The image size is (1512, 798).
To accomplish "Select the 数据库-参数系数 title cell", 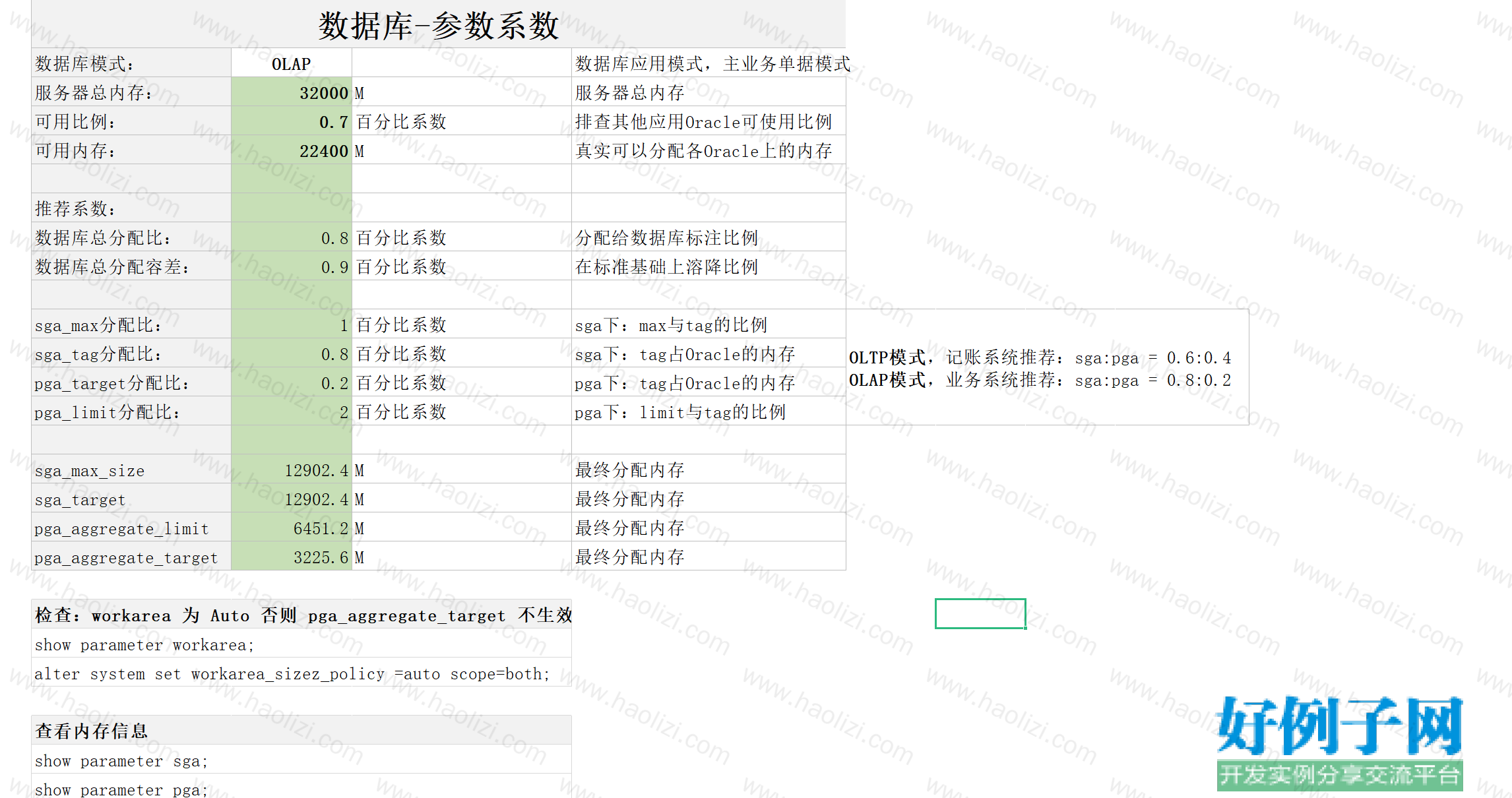I will [x=439, y=24].
